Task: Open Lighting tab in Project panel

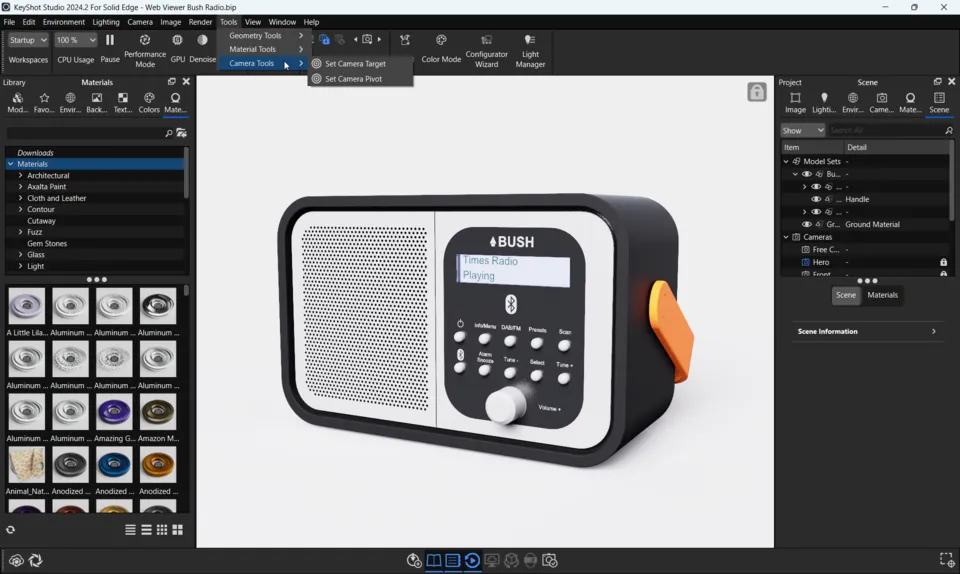Action: (823, 102)
